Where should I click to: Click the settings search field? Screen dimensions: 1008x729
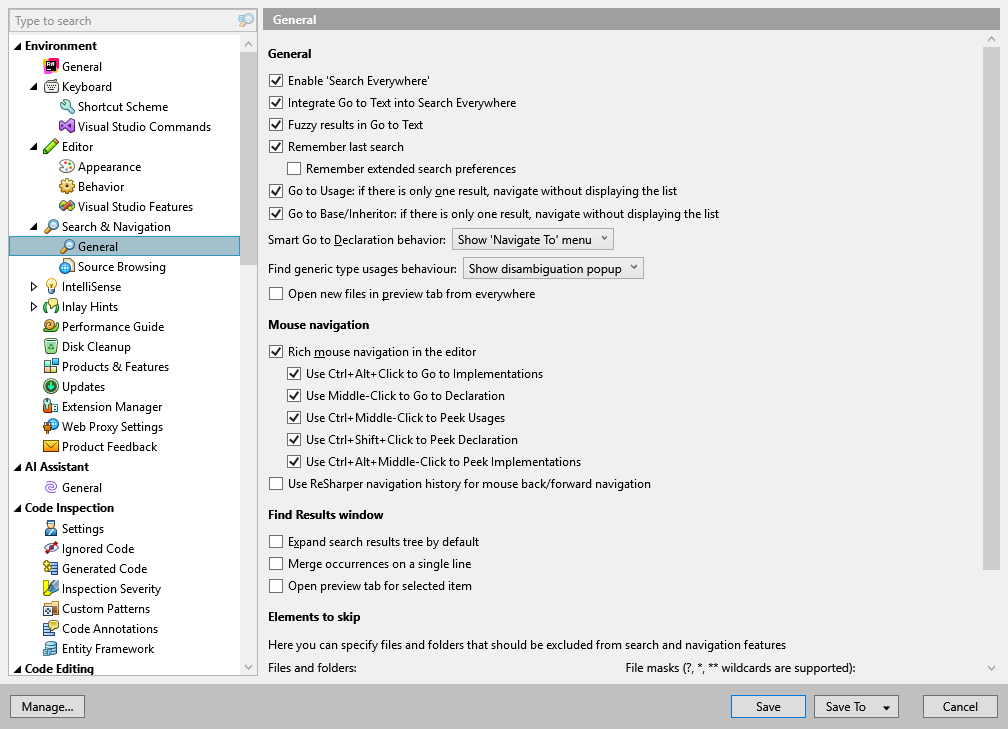tap(120, 20)
